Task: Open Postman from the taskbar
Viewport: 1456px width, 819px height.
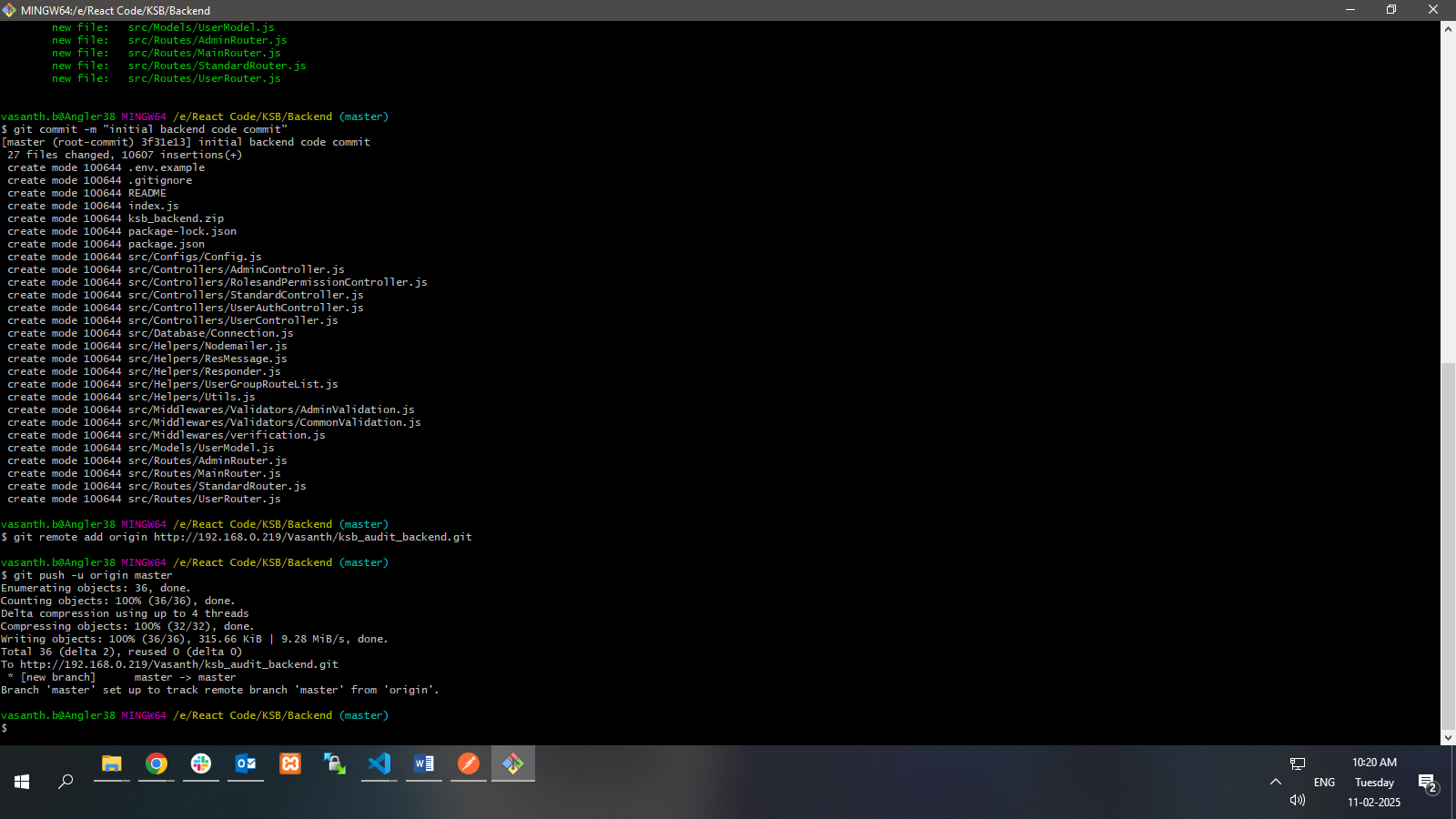Action: point(469,764)
